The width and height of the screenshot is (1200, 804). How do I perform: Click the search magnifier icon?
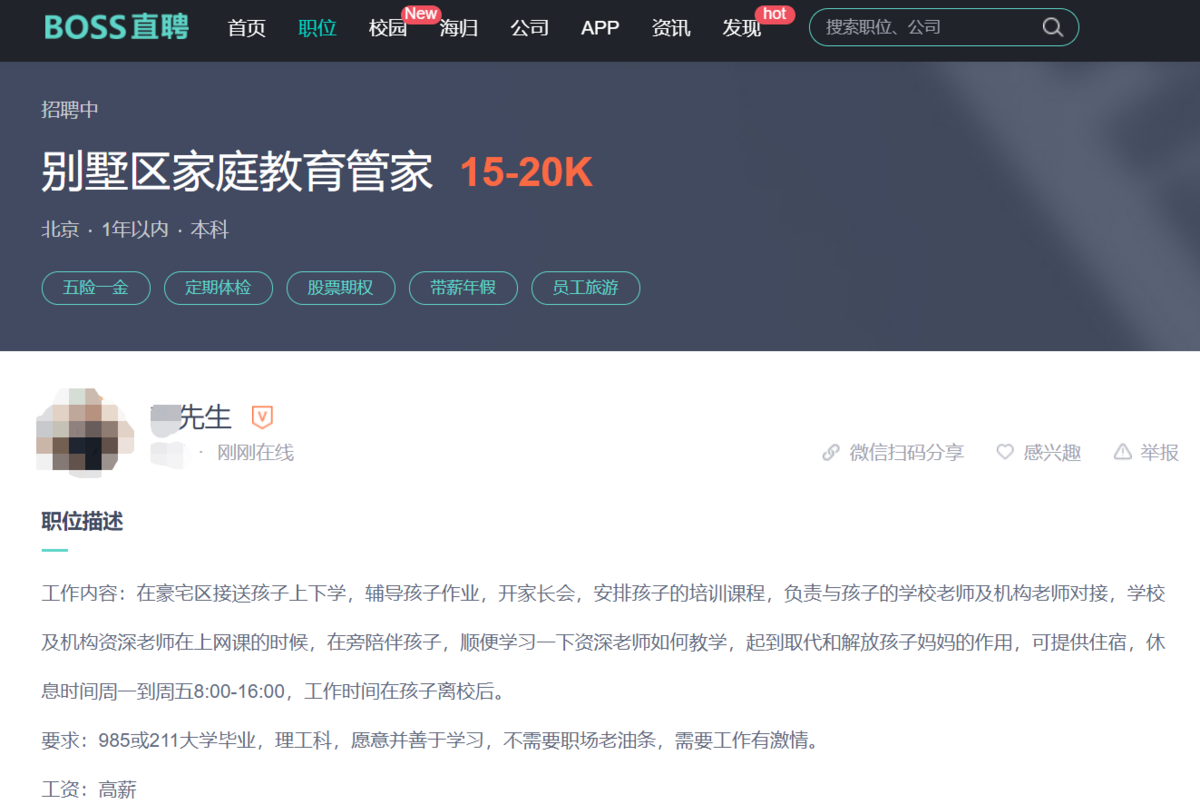tap(1052, 27)
